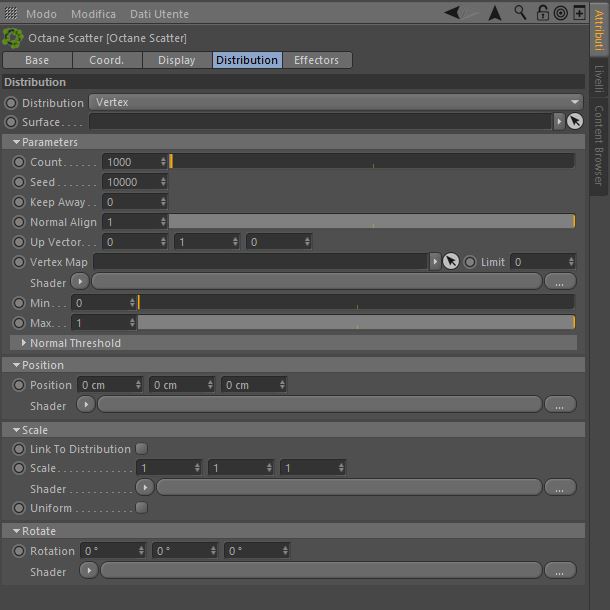Image resolution: width=610 pixels, height=610 pixels.
Task: Open the Vertex Map field arrow menu
Action: point(435,262)
